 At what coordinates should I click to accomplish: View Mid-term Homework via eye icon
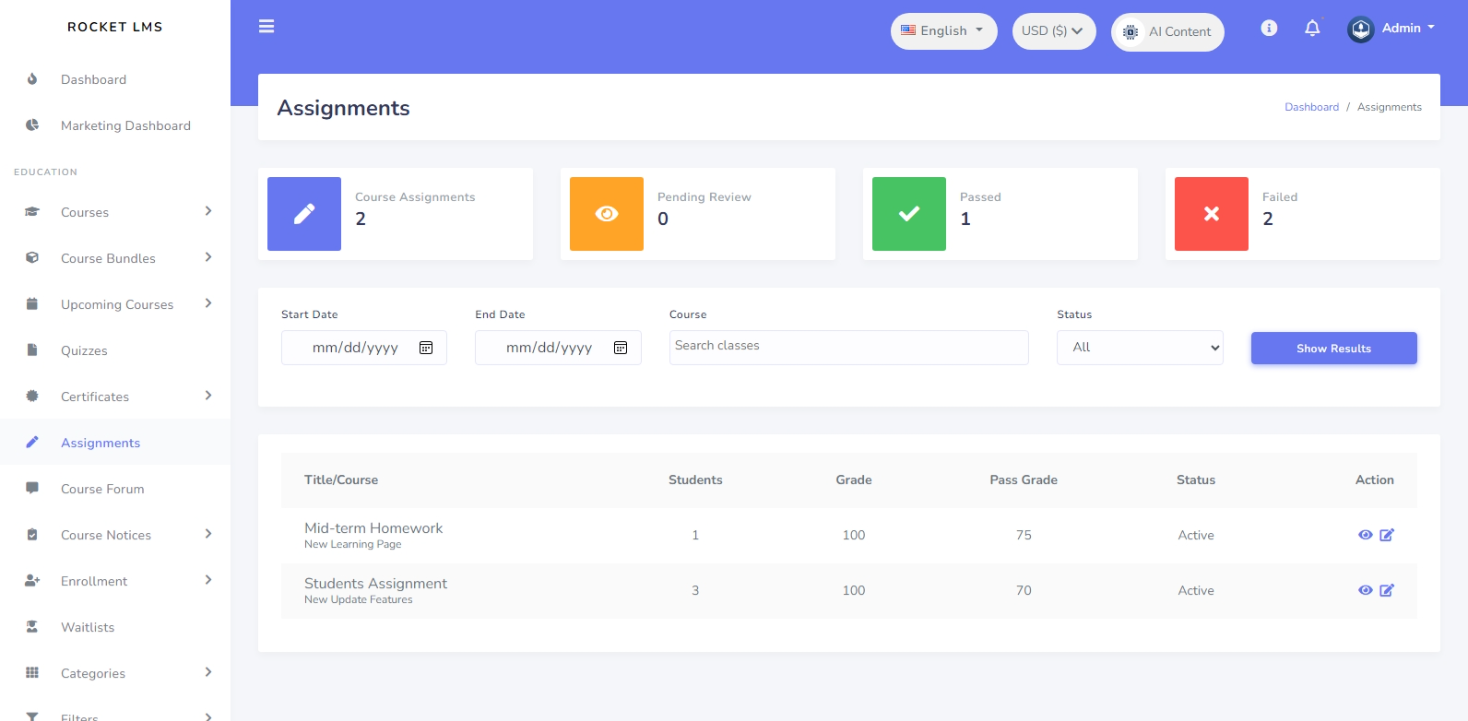point(1365,535)
